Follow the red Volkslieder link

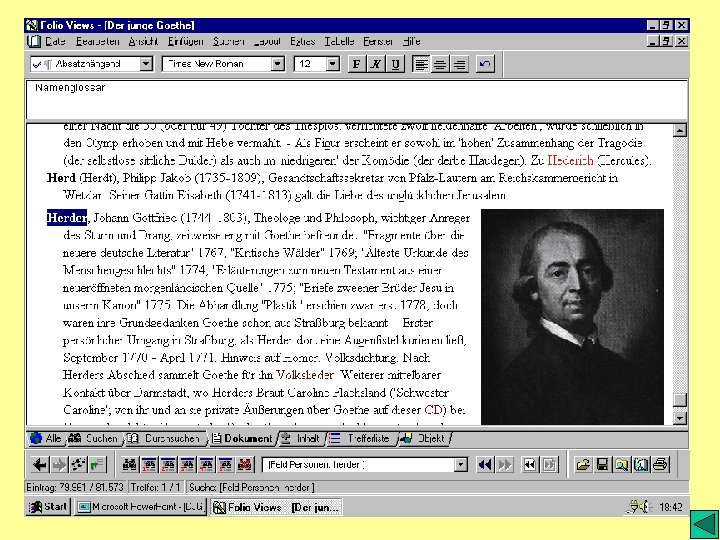point(305,375)
